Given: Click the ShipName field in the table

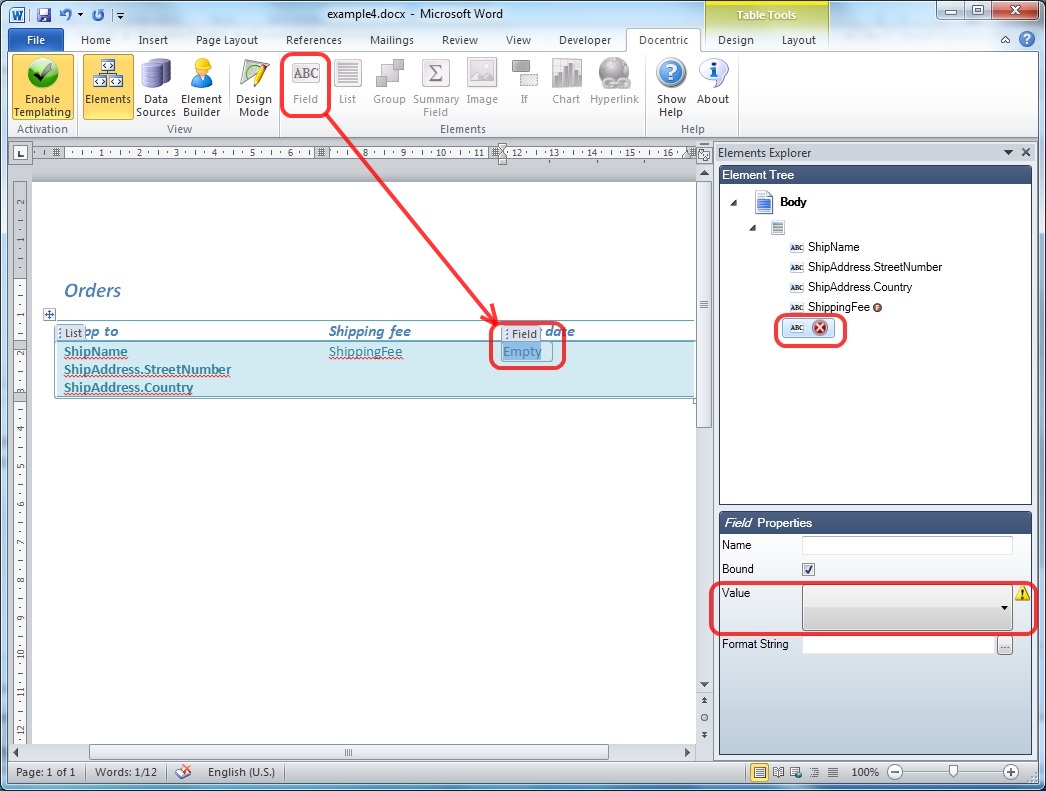Looking at the screenshot, I should tap(95, 351).
